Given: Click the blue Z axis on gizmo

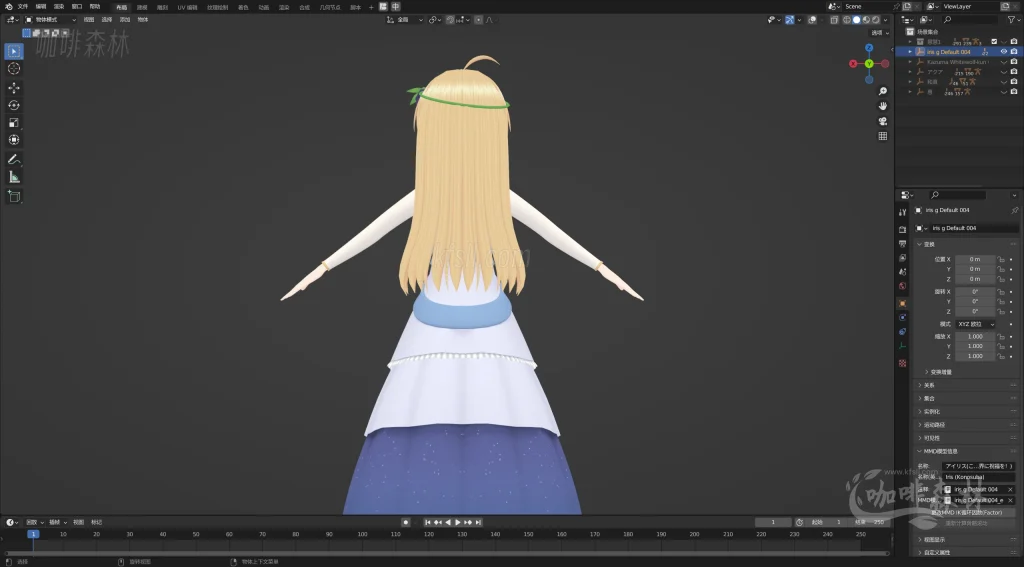Looking at the screenshot, I should [x=869, y=48].
